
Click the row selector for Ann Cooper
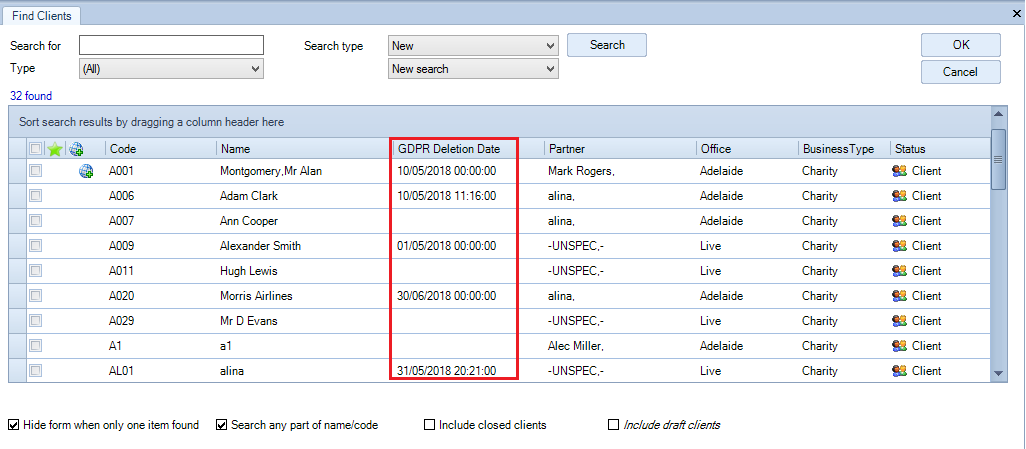pos(17,221)
